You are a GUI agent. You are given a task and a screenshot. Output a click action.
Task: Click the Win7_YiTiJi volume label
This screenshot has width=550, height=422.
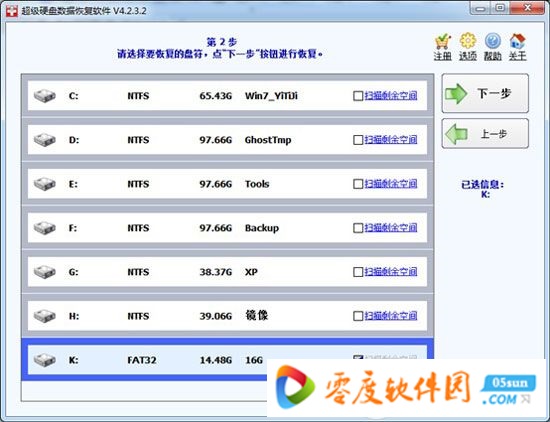[x=271, y=96]
